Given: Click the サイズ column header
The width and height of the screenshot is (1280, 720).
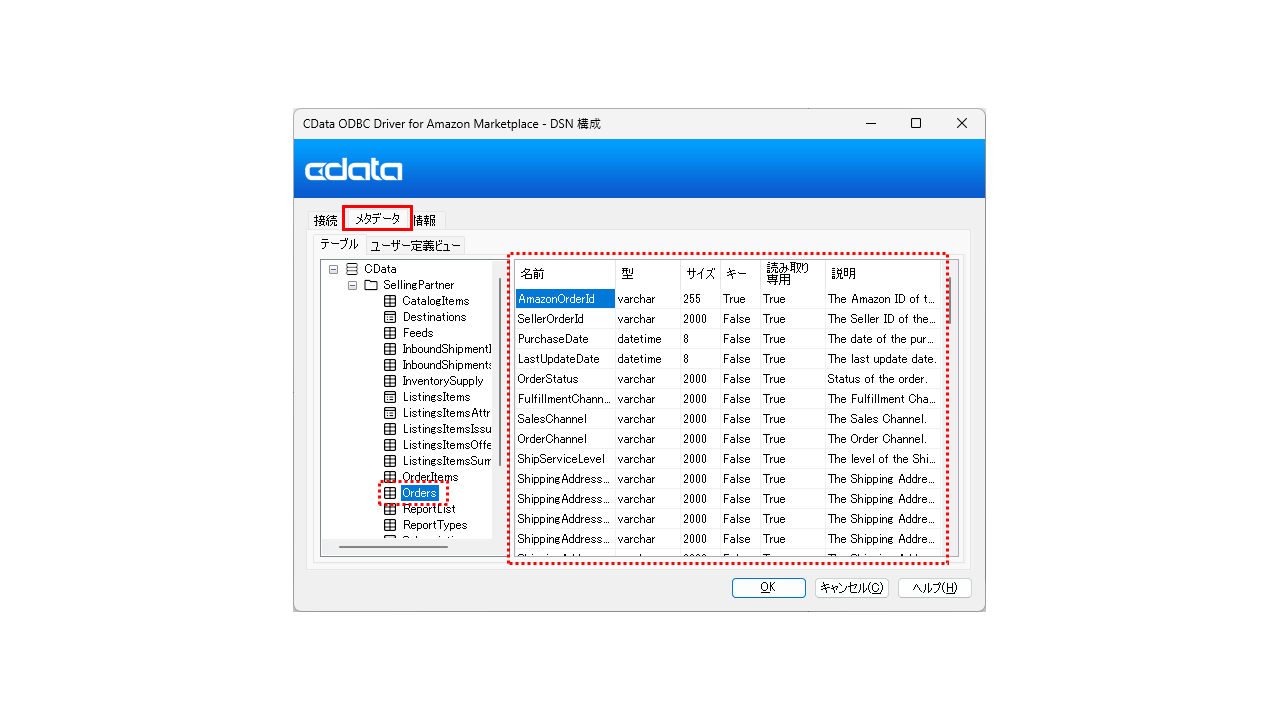Looking at the screenshot, I should pos(700,274).
